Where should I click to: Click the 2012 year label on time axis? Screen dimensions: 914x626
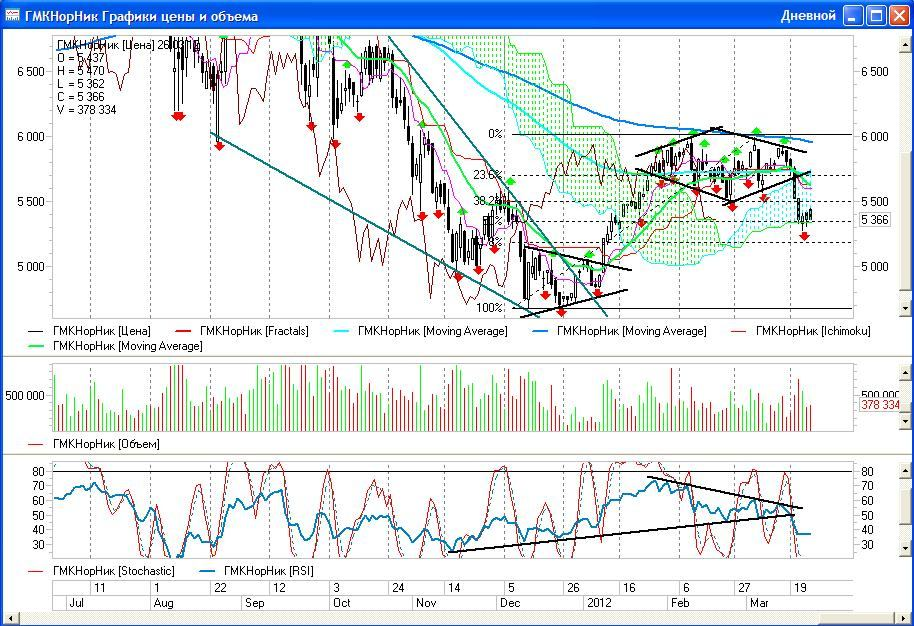599,603
